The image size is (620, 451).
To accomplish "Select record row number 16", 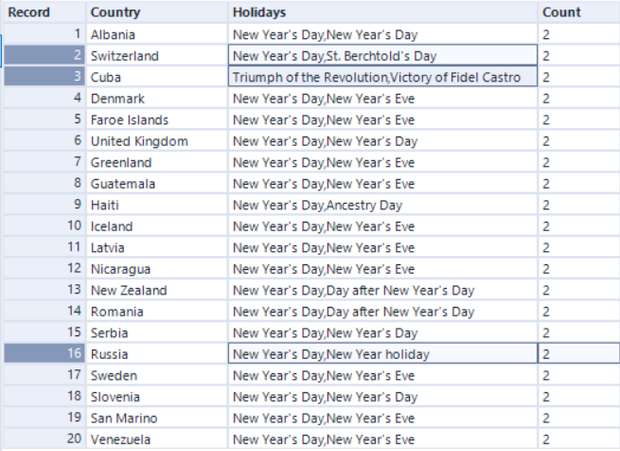I will 42,354.
